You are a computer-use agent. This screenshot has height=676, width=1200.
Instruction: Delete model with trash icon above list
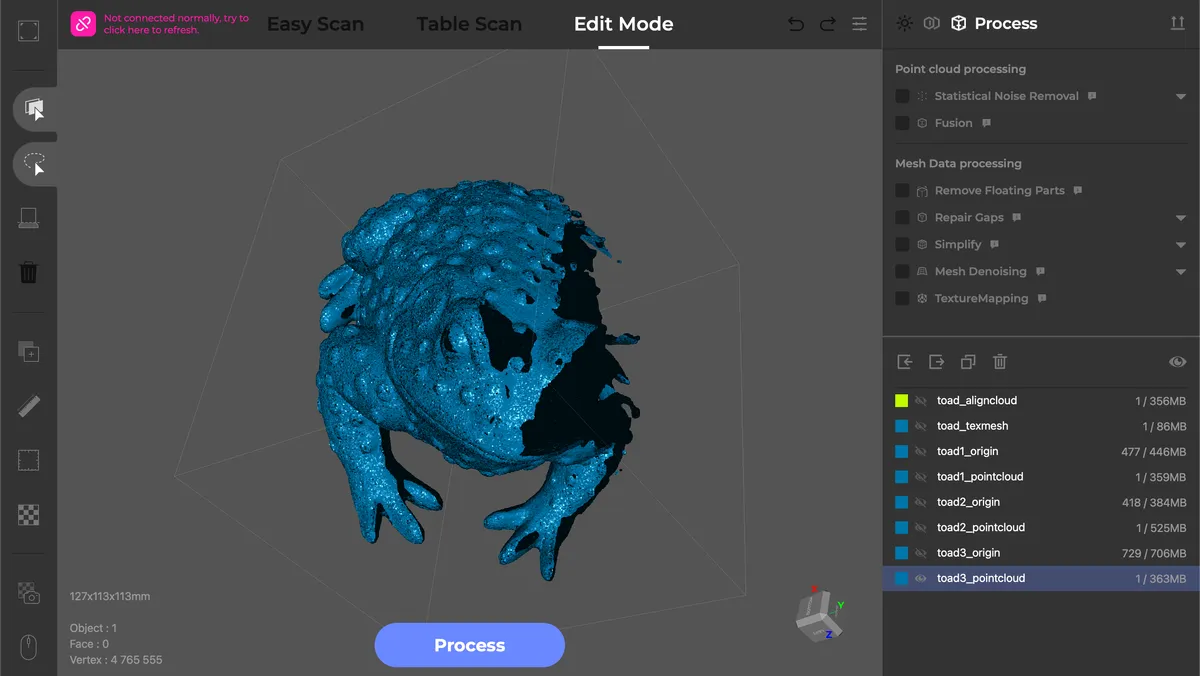[x=1000, y=362]
